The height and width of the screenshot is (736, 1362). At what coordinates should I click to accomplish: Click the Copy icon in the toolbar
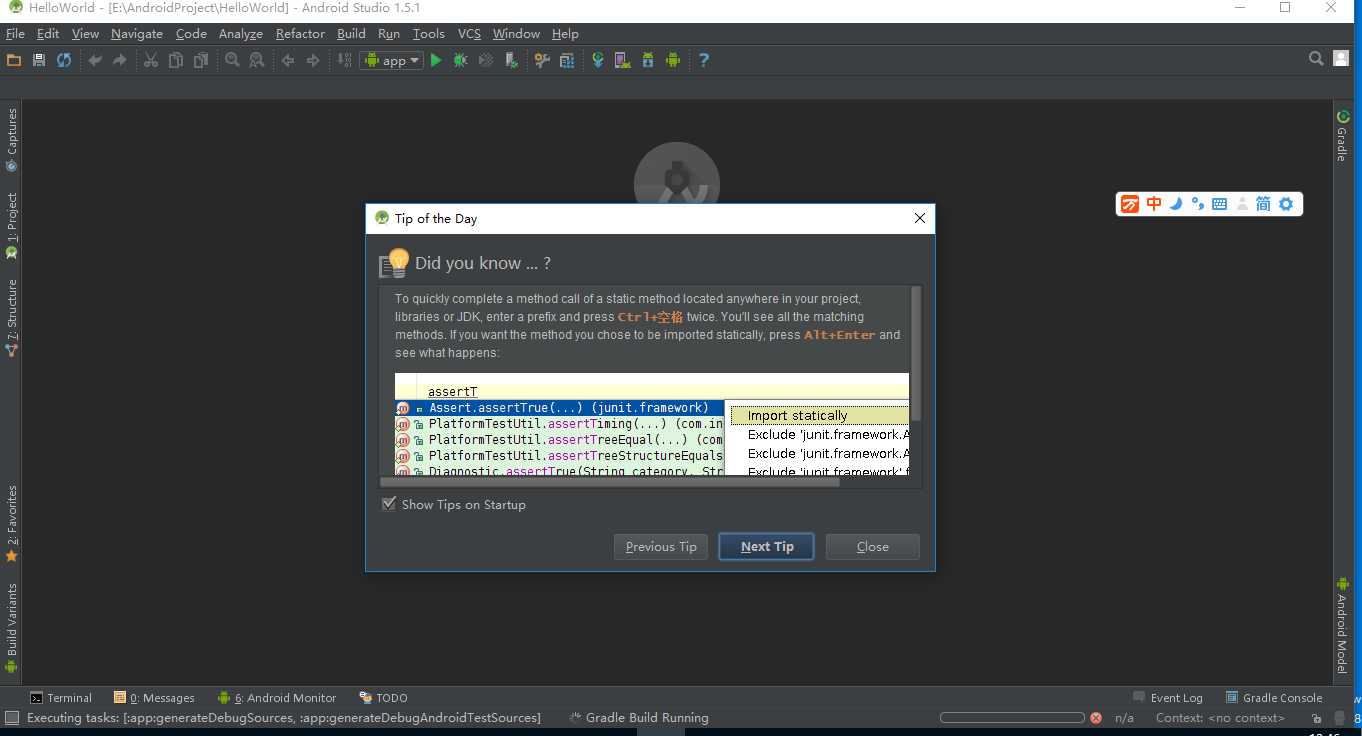[x=176, y=60]
